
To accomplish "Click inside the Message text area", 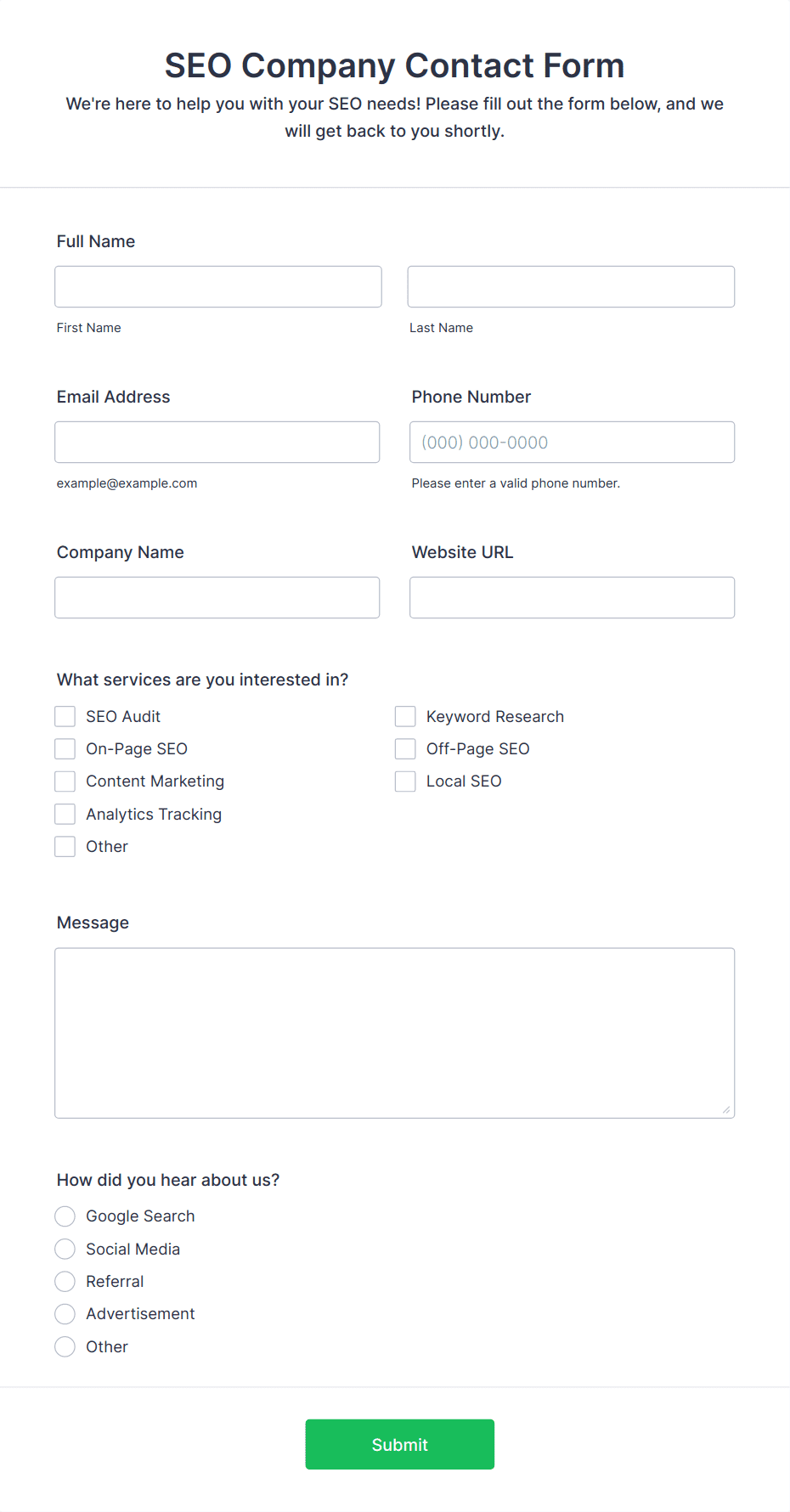I will pyautogui.click(x=395, y=1034).
